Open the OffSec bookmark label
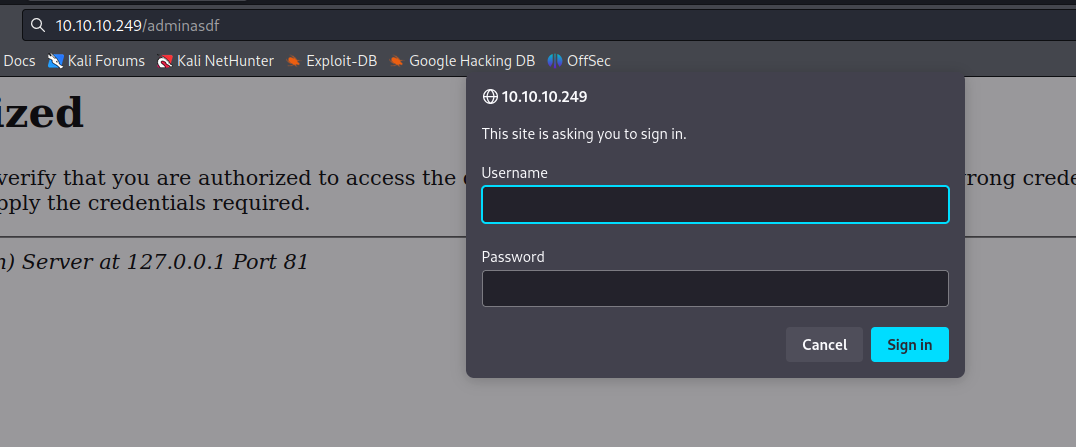Viewport: 1076px width, 447px height. (588, 61)
